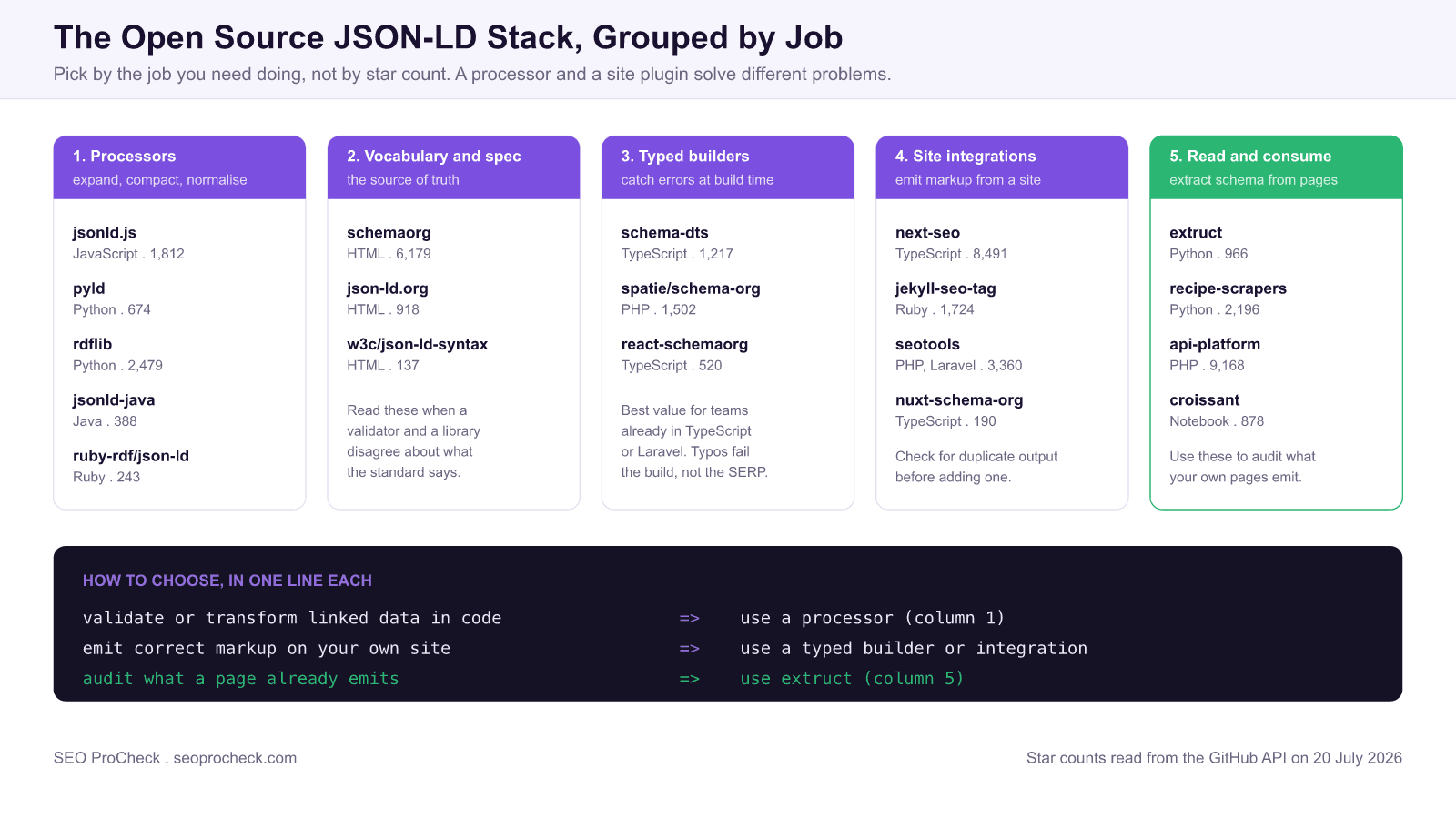This screenshot has height=819, width=1456.
Task: Click 'HTML . 137' star count
Action: [383, 366]
